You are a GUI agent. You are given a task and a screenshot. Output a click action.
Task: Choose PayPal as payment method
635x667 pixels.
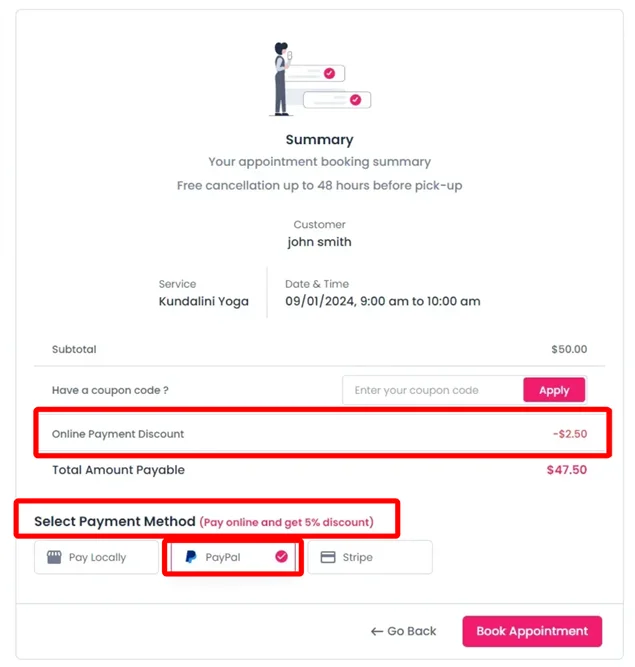[232, 557]
